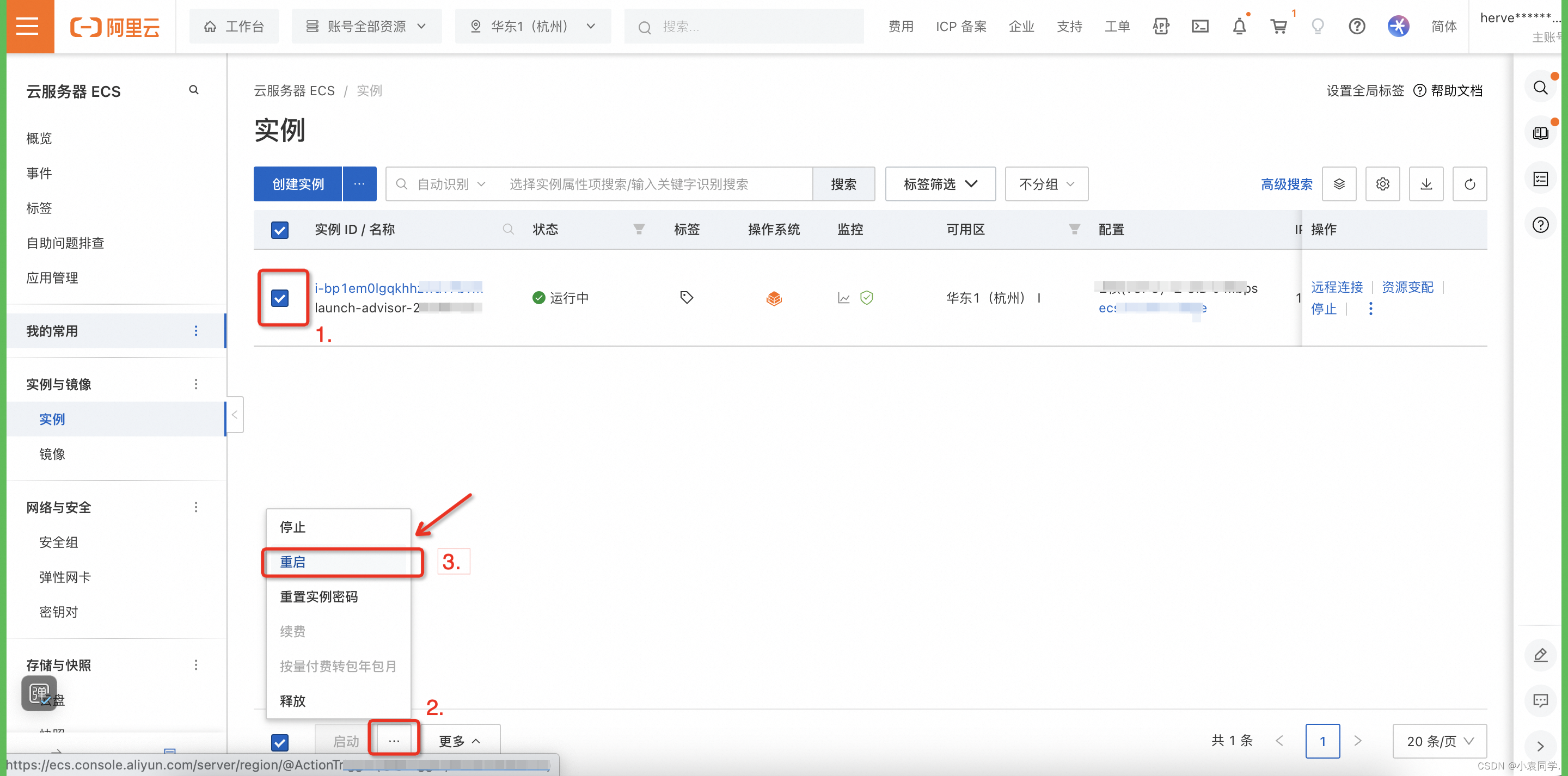Image resolution: width=1568 pixels, height=776 pixels.
Task: Open 我的常用 section options dots
Action: tap(195, 330)
